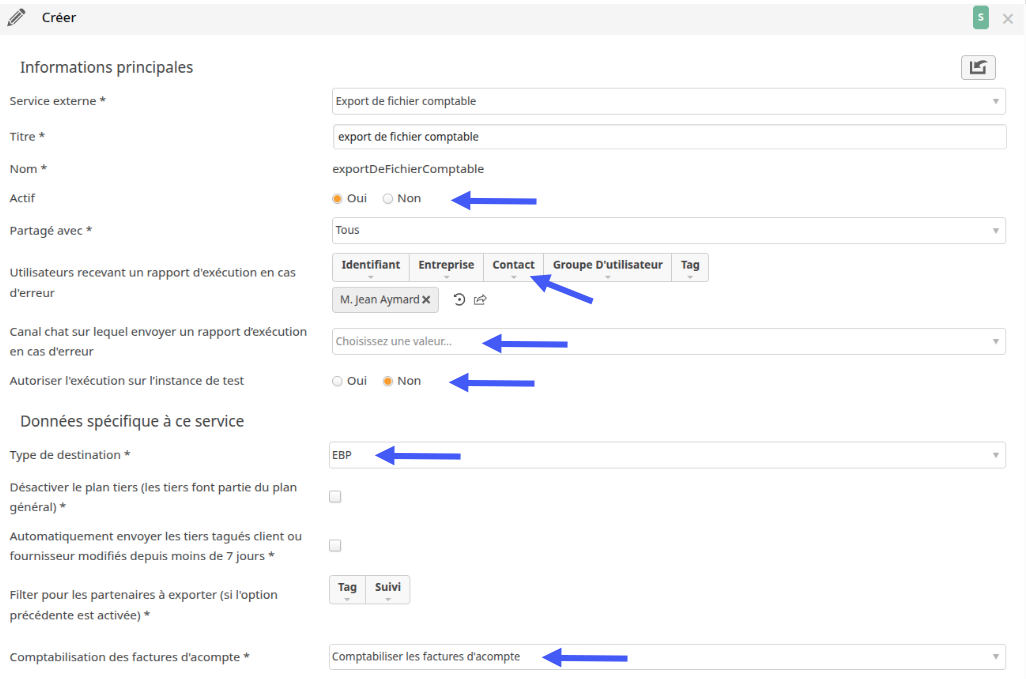This screenshot has height=679, width=1026.
Task: Click the Données spécifique à ce service heading
Action: (x=132, y=421)
